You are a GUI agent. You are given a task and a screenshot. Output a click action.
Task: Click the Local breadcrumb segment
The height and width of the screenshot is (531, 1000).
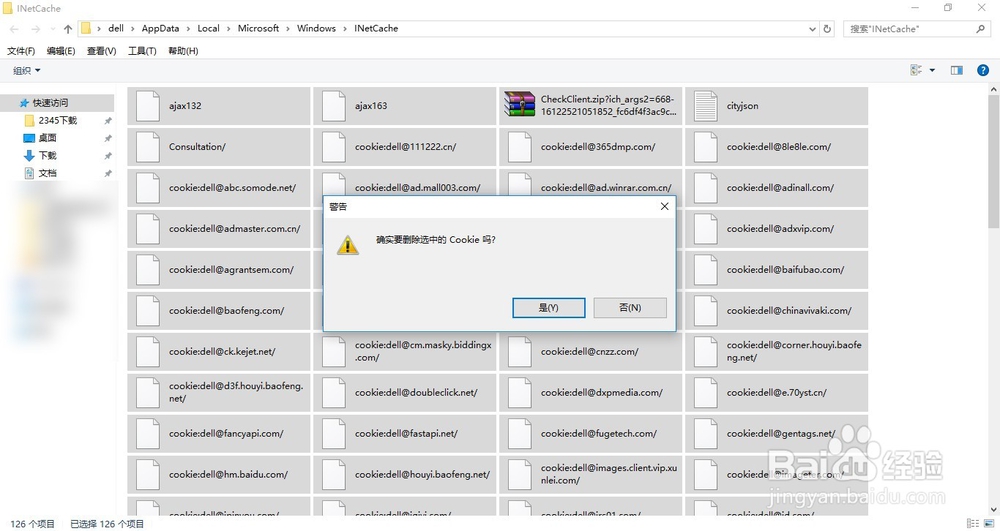click(209, 29)
